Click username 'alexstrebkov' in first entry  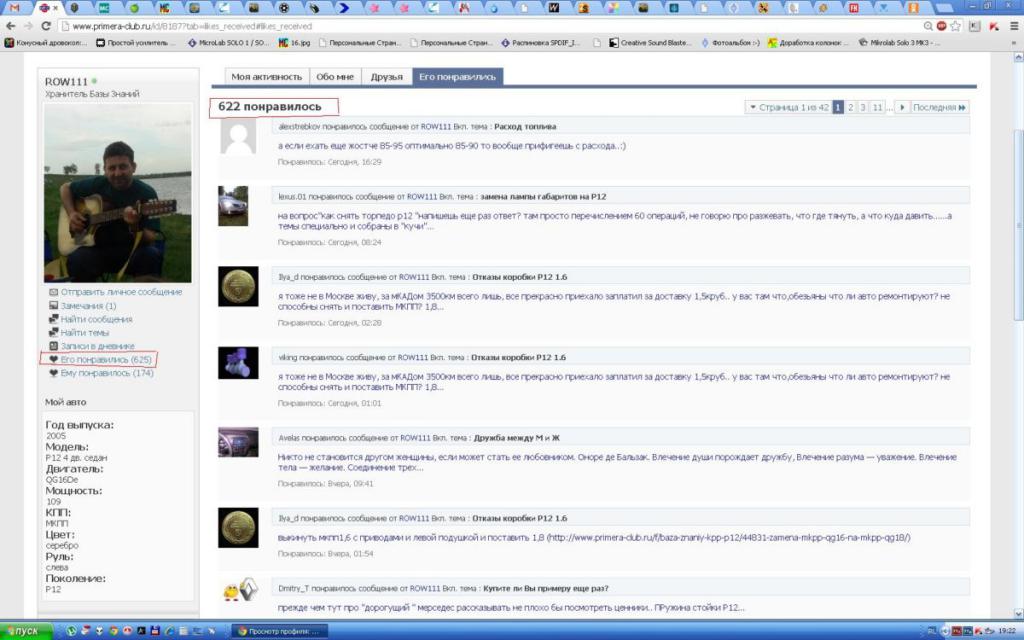click(299, 127)
